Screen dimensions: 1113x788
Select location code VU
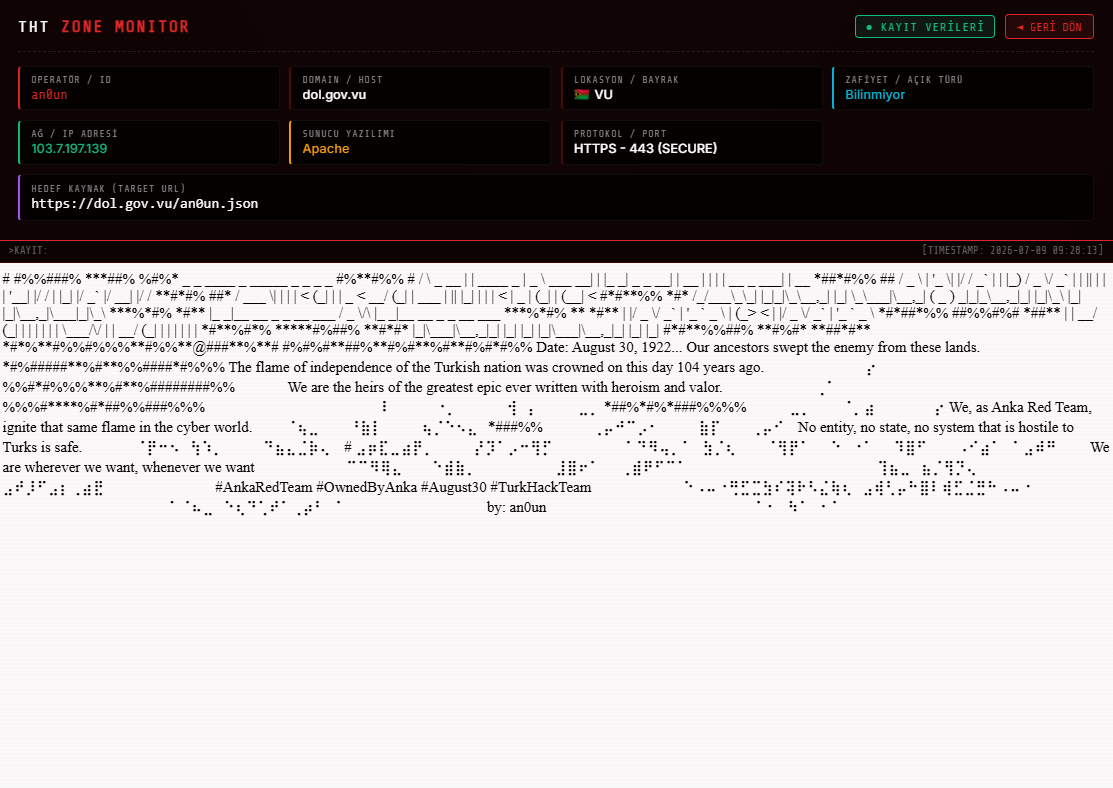coord(603,95)
